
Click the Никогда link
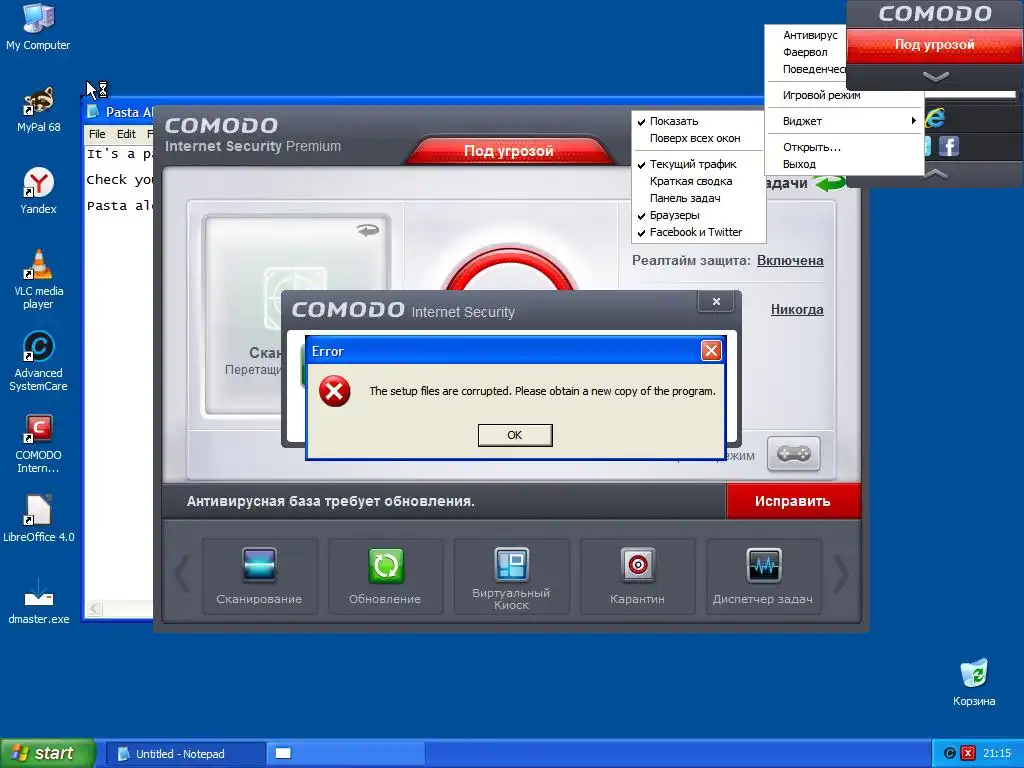click(x=797, y=310)
